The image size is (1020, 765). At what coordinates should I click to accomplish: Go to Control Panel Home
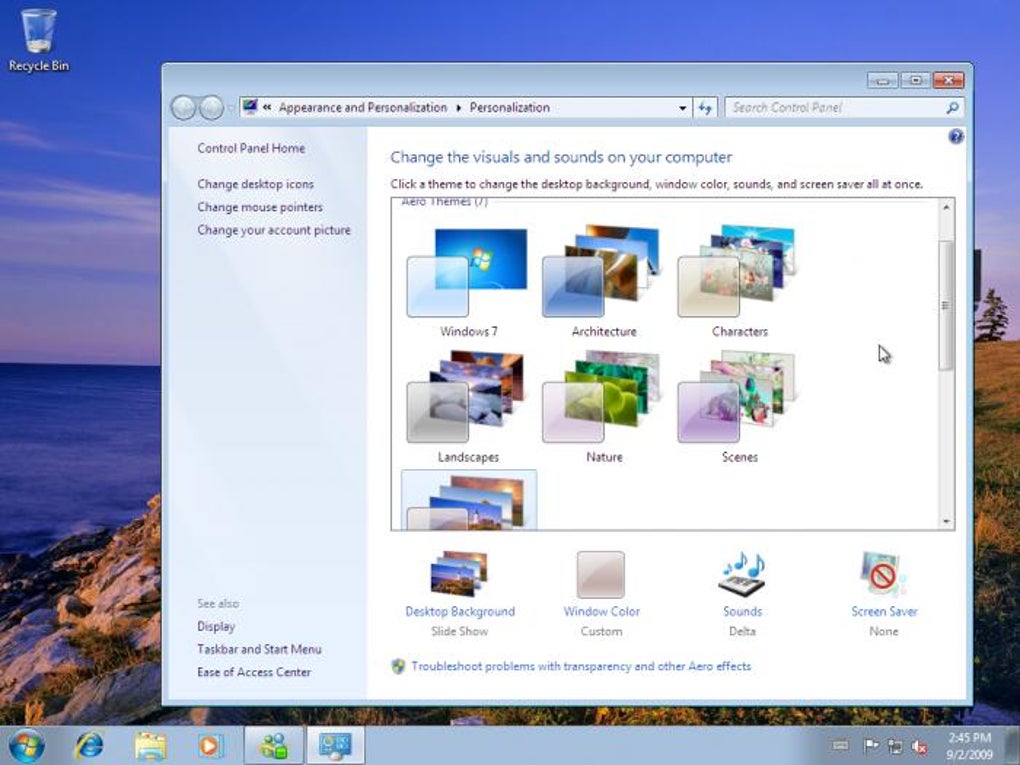pos(251,148)
